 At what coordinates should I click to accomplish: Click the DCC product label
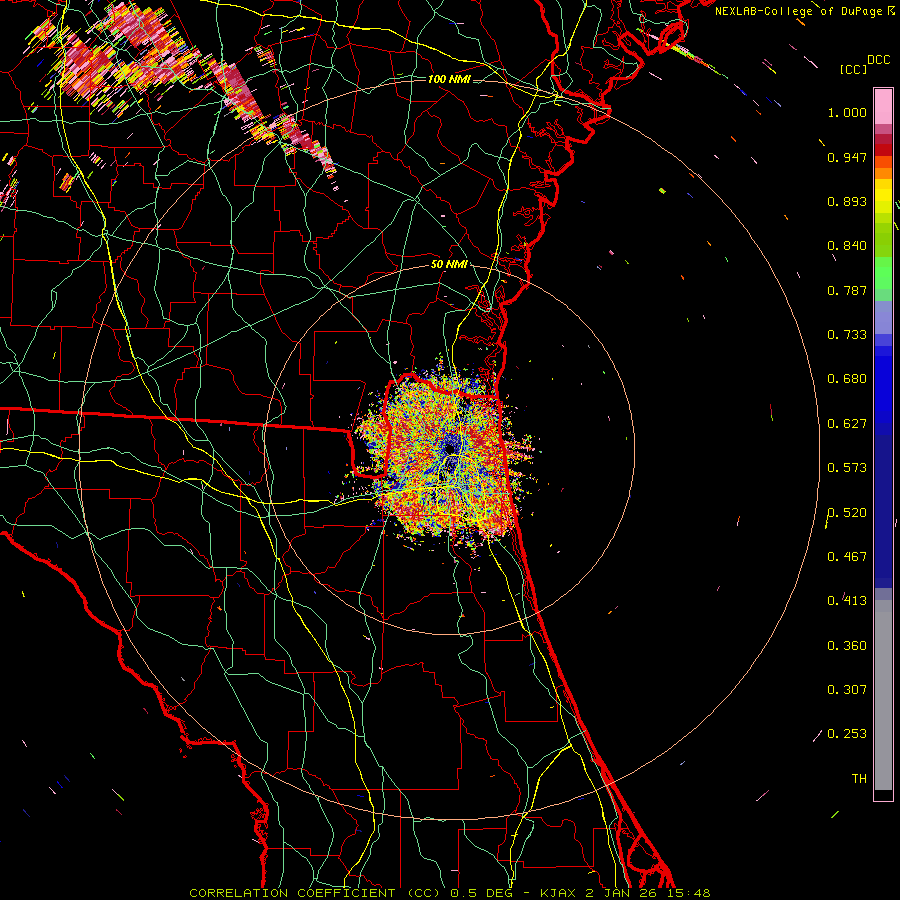[x=878, y=60]
